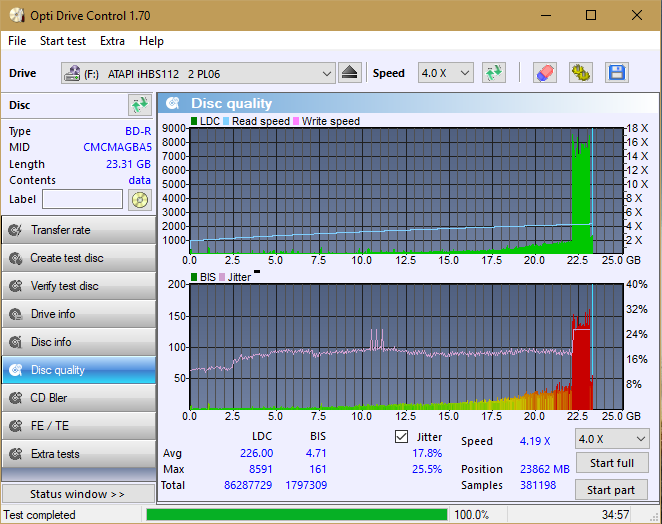662x524 pixels.
Task: Click the green test progress bar
Action: pos(296,515)
